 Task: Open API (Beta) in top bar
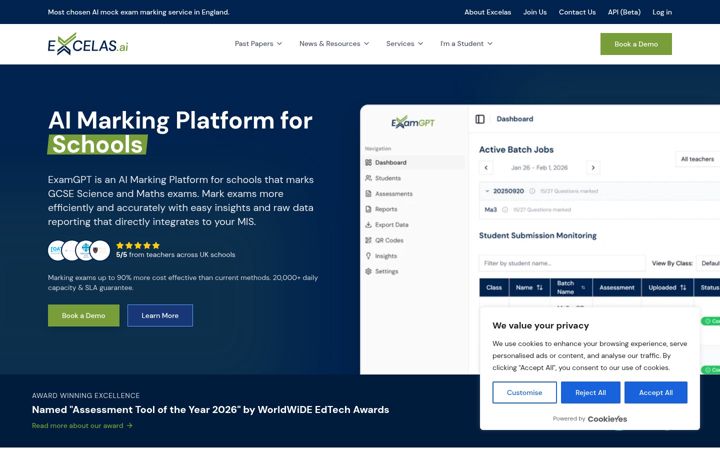click(624, 12)
